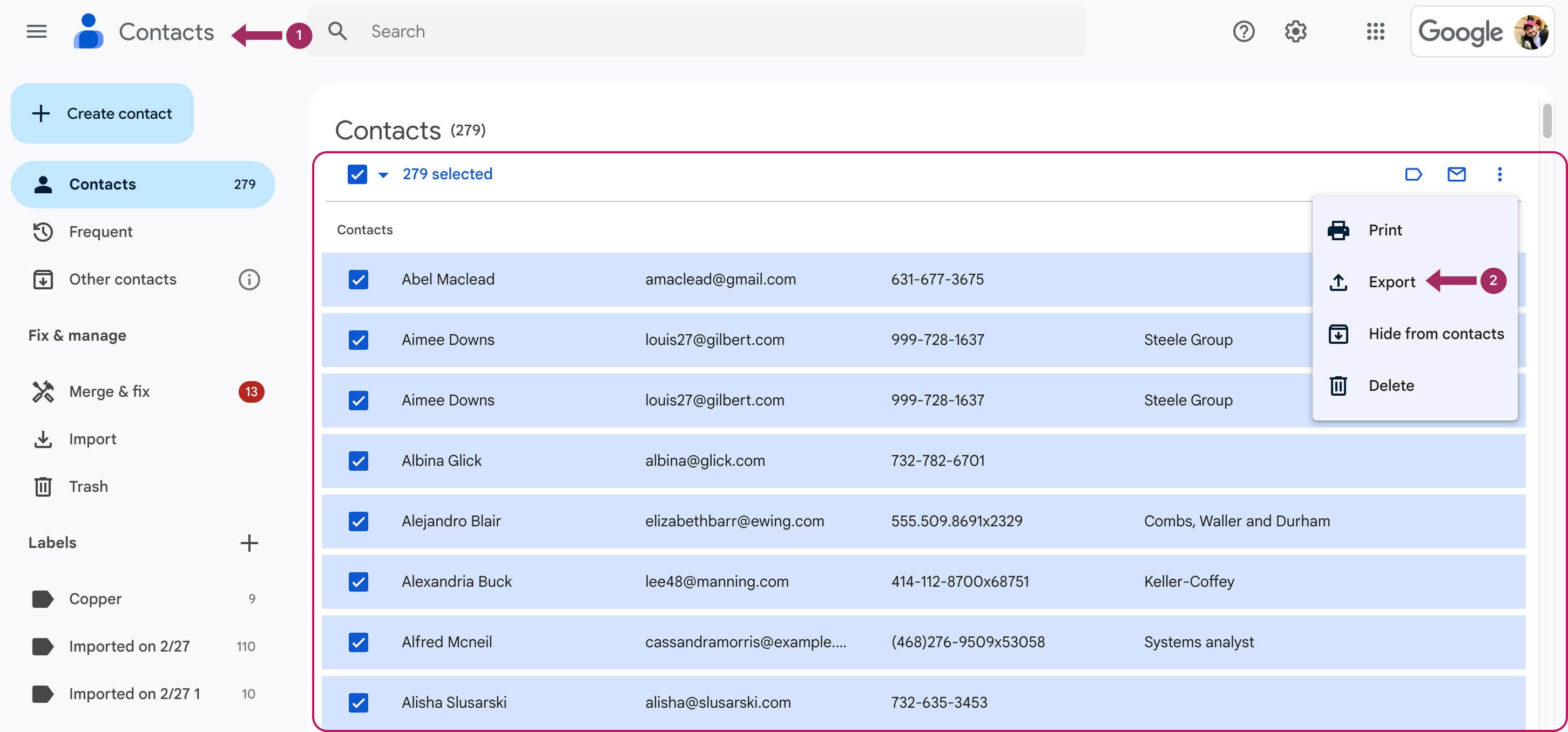
Task: Click the Create contact button
Action: pyautogui.click(x=102, y=114)
